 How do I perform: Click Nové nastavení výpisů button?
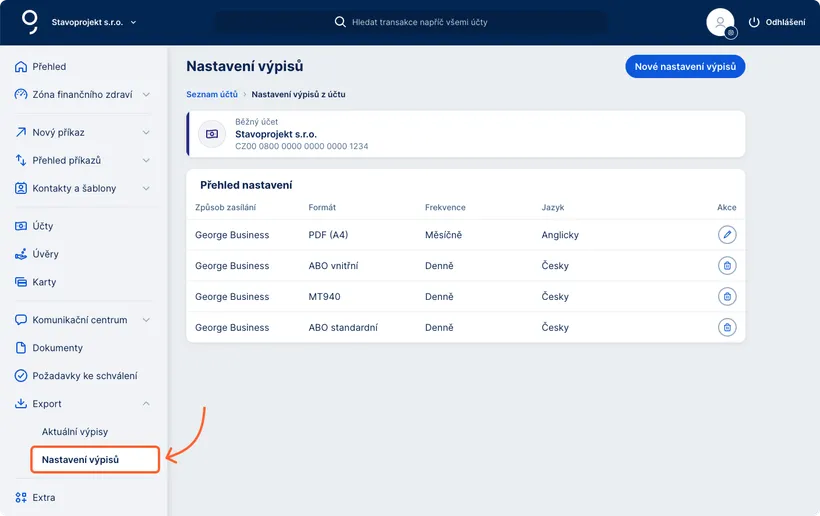click(x=685, y=67)
